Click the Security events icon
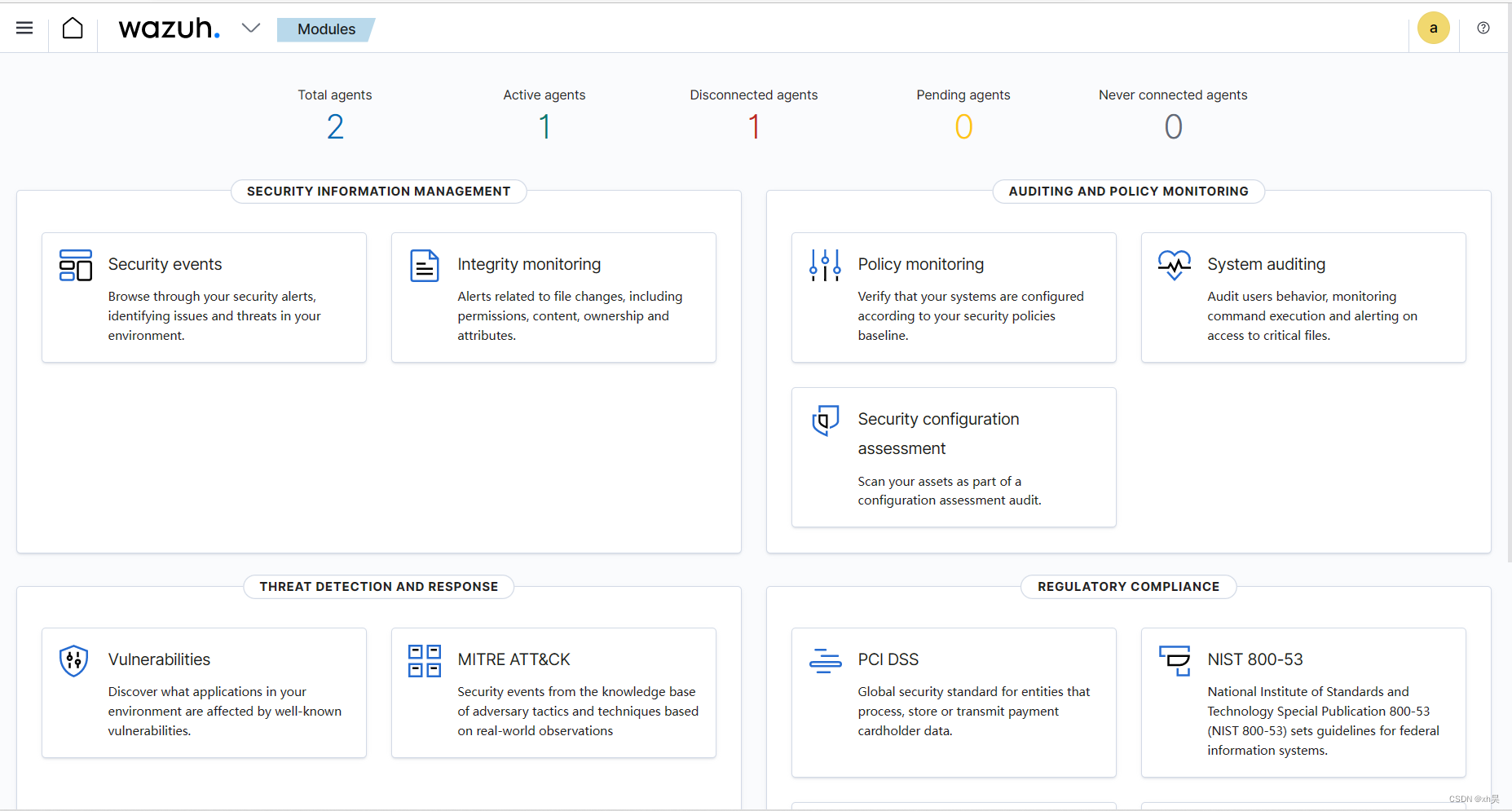 [76, 266]
